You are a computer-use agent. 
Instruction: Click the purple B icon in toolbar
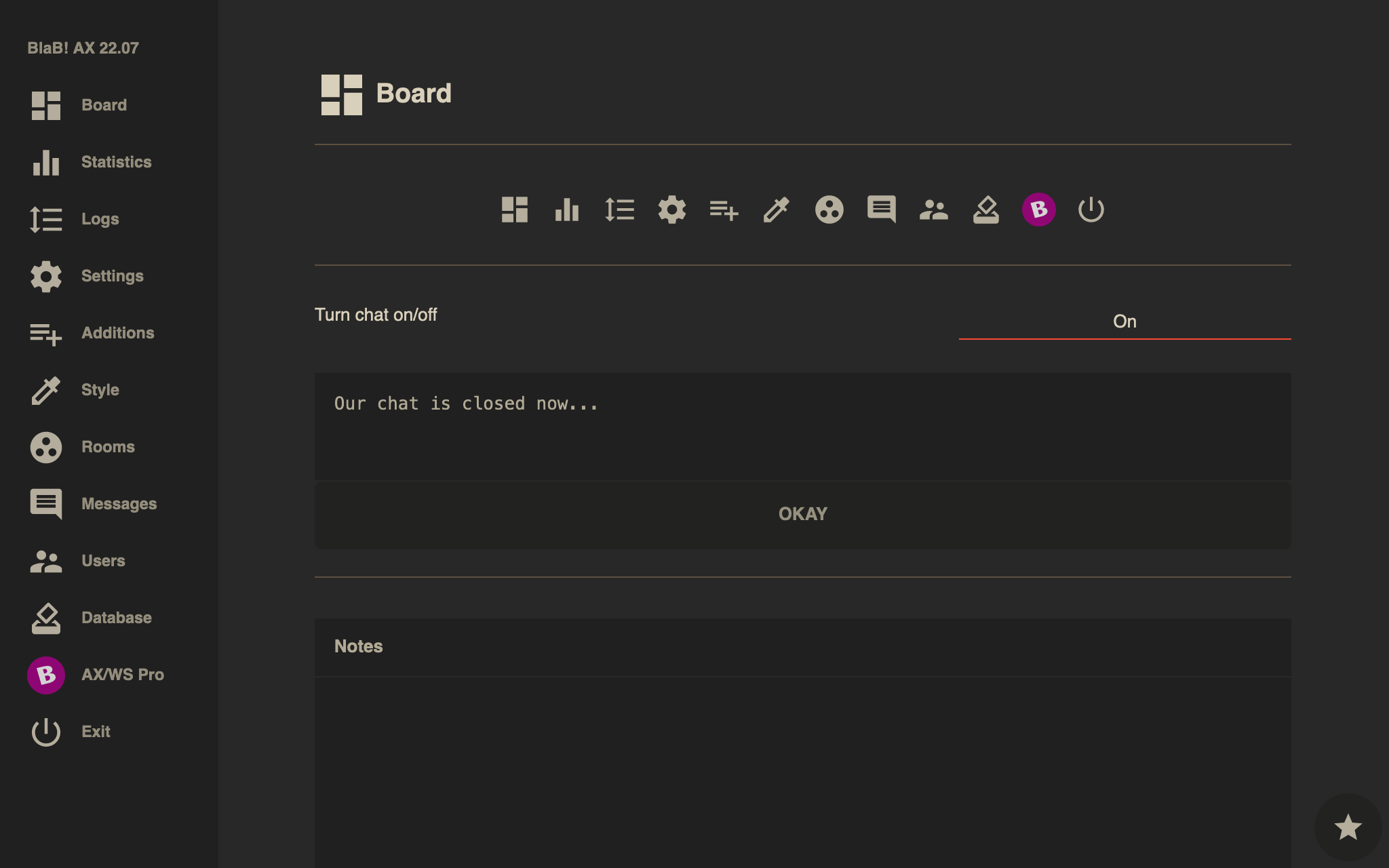(x=1038, y=210)
